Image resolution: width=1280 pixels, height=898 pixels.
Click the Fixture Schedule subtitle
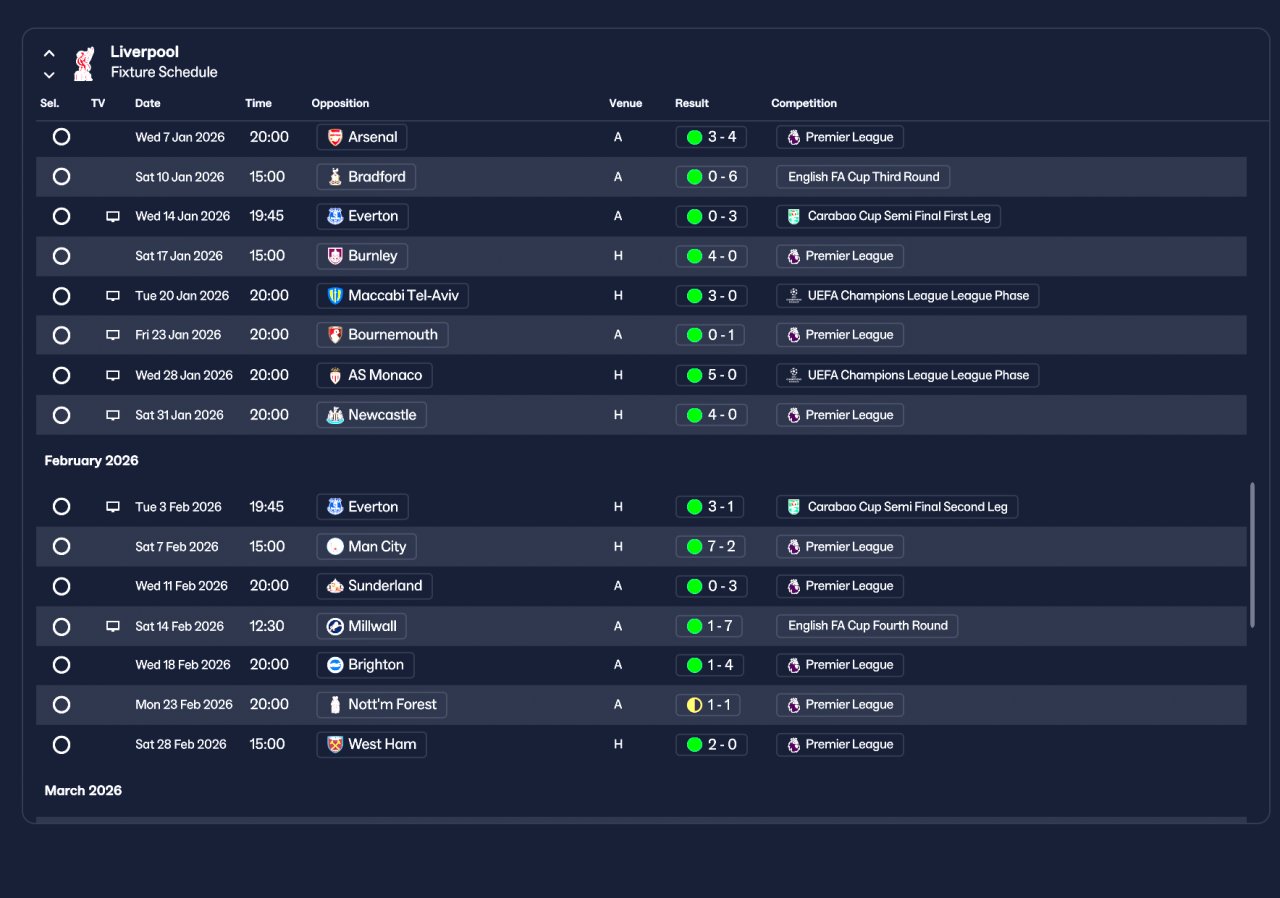(164, 72)
